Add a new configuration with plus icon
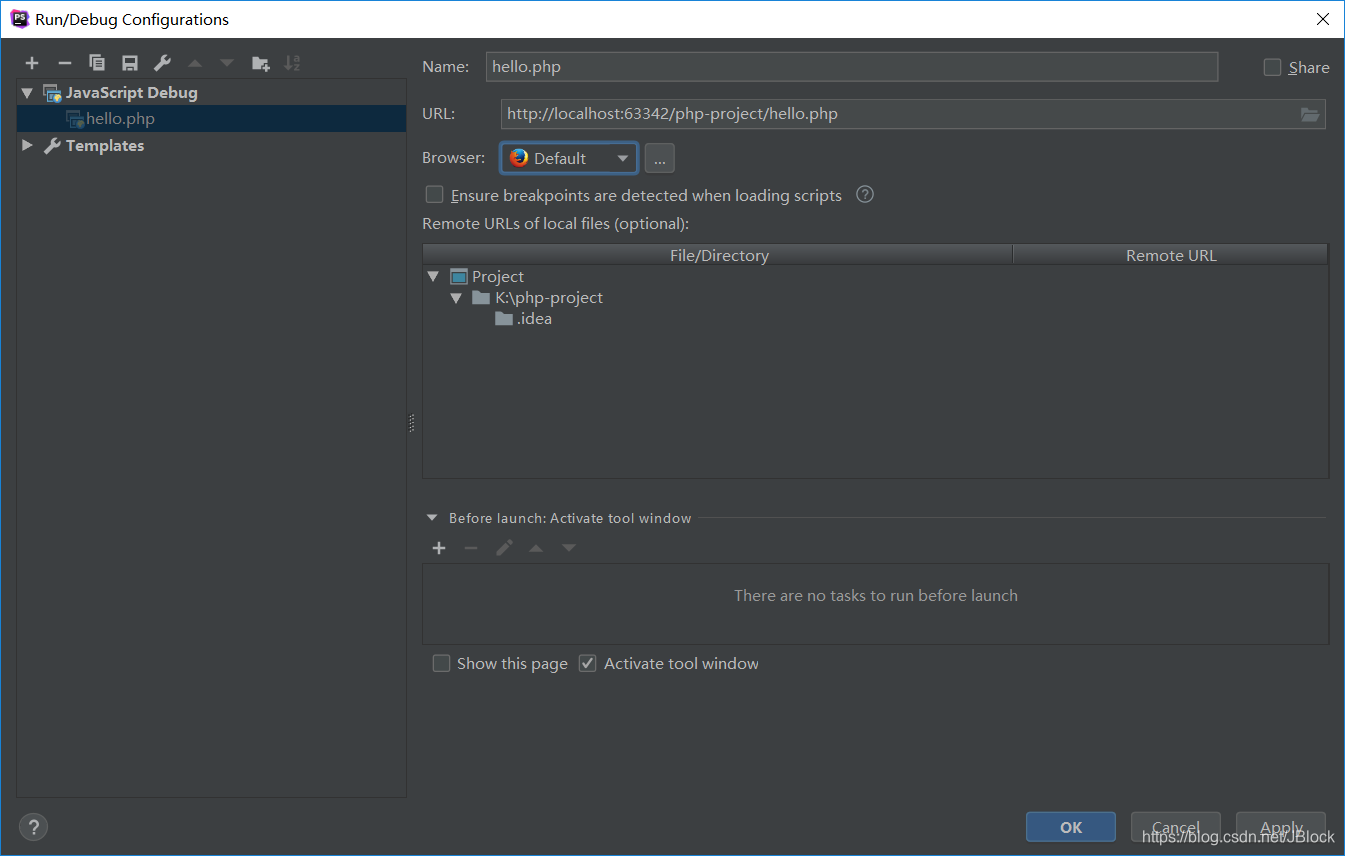 click(x=32, y=63)
